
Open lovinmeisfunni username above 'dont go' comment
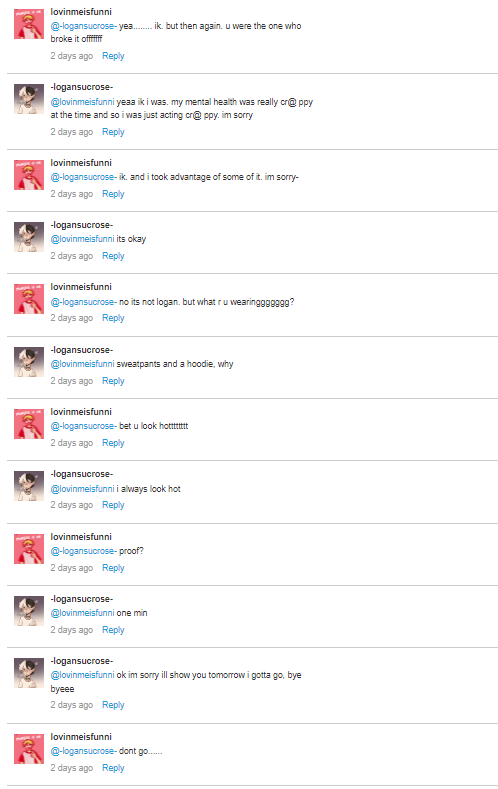pos(81,737)
